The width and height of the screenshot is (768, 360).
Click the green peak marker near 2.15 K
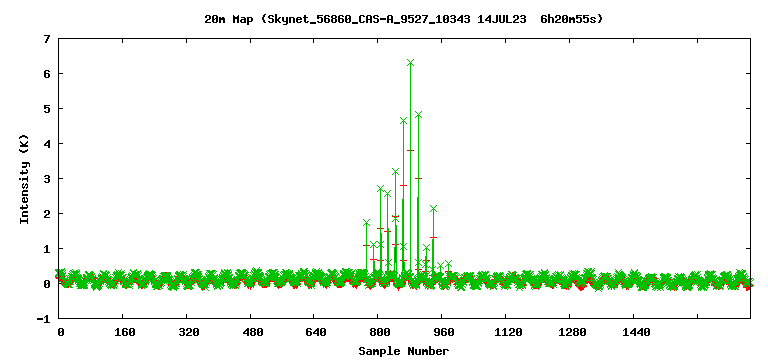coord(433,209)
